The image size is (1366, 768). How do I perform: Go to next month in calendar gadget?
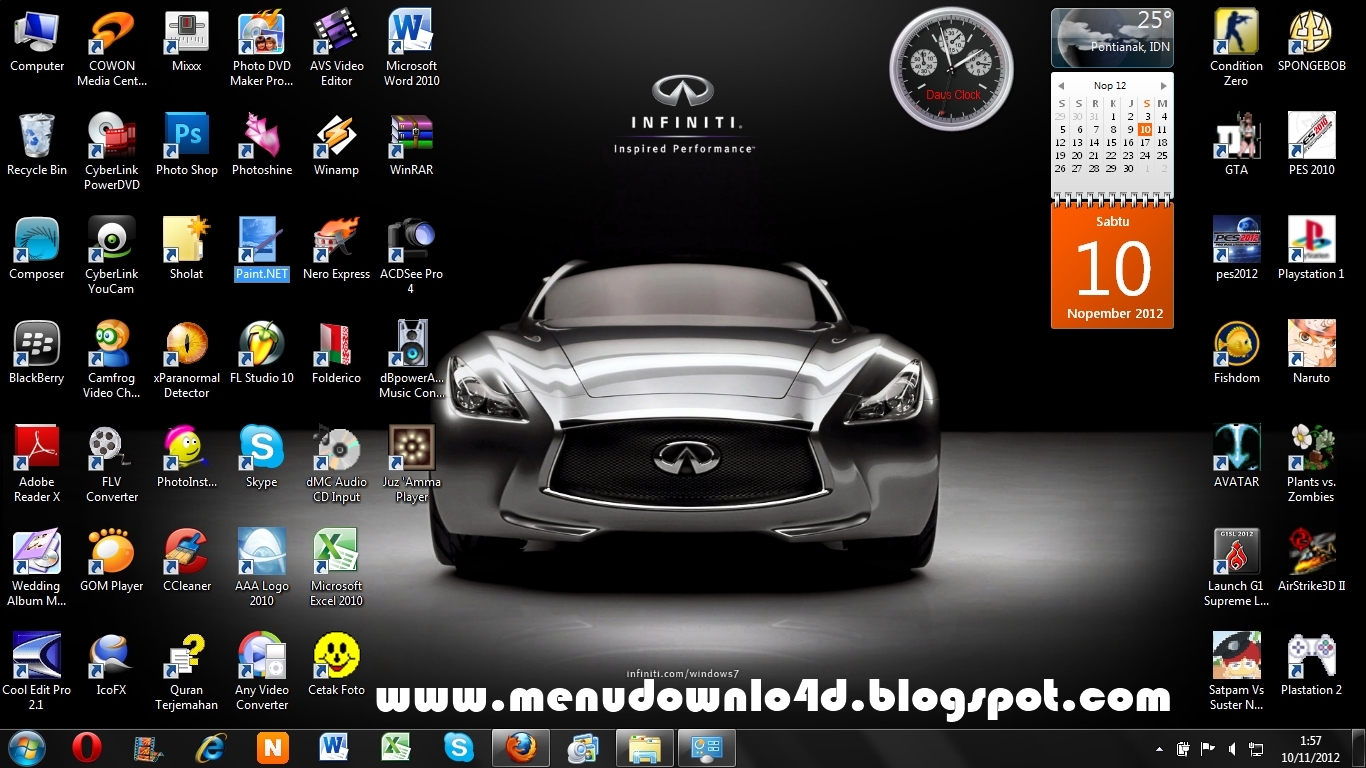click(x=1163, y=86)
